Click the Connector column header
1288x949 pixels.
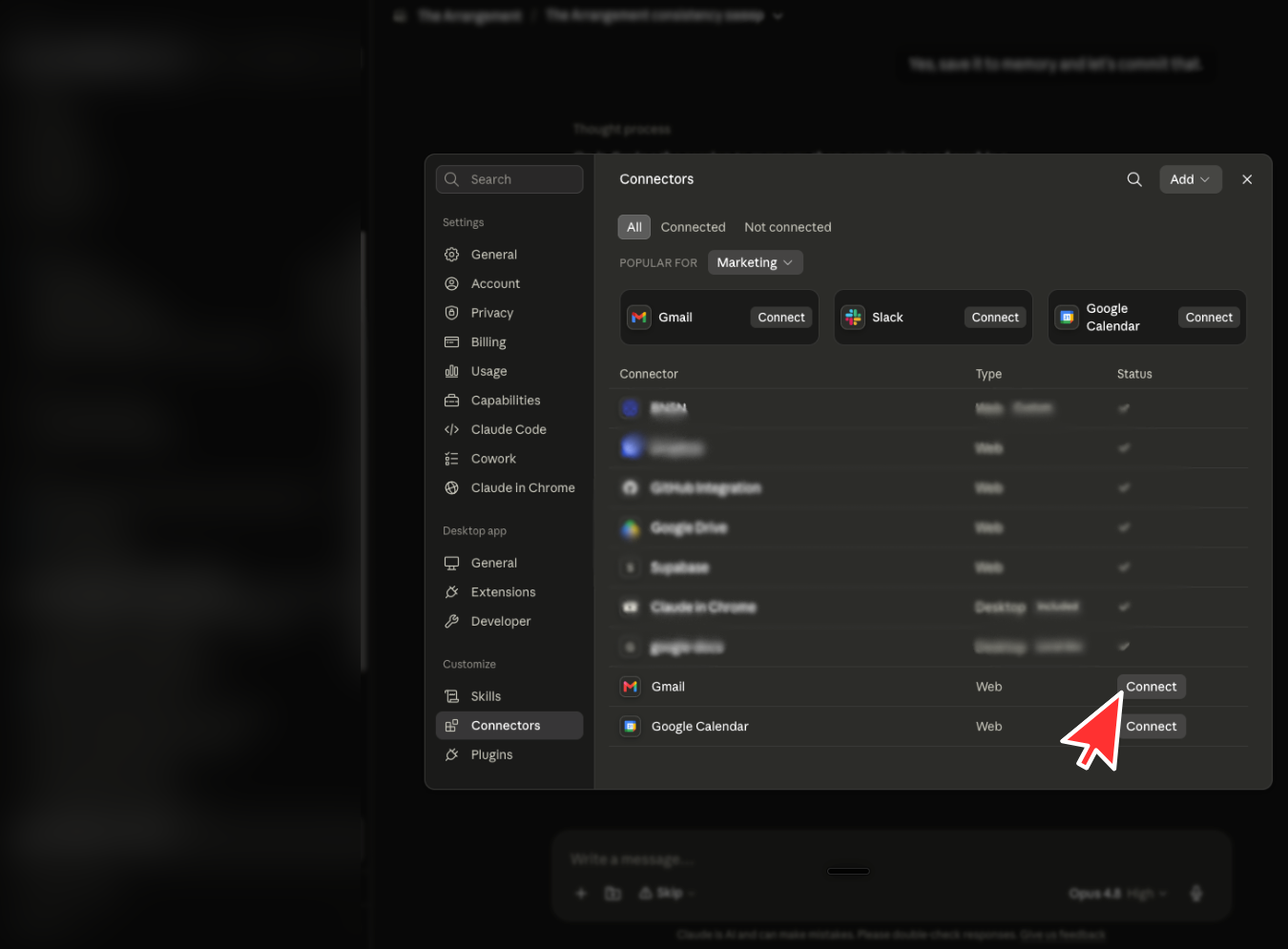pos(649,374)
